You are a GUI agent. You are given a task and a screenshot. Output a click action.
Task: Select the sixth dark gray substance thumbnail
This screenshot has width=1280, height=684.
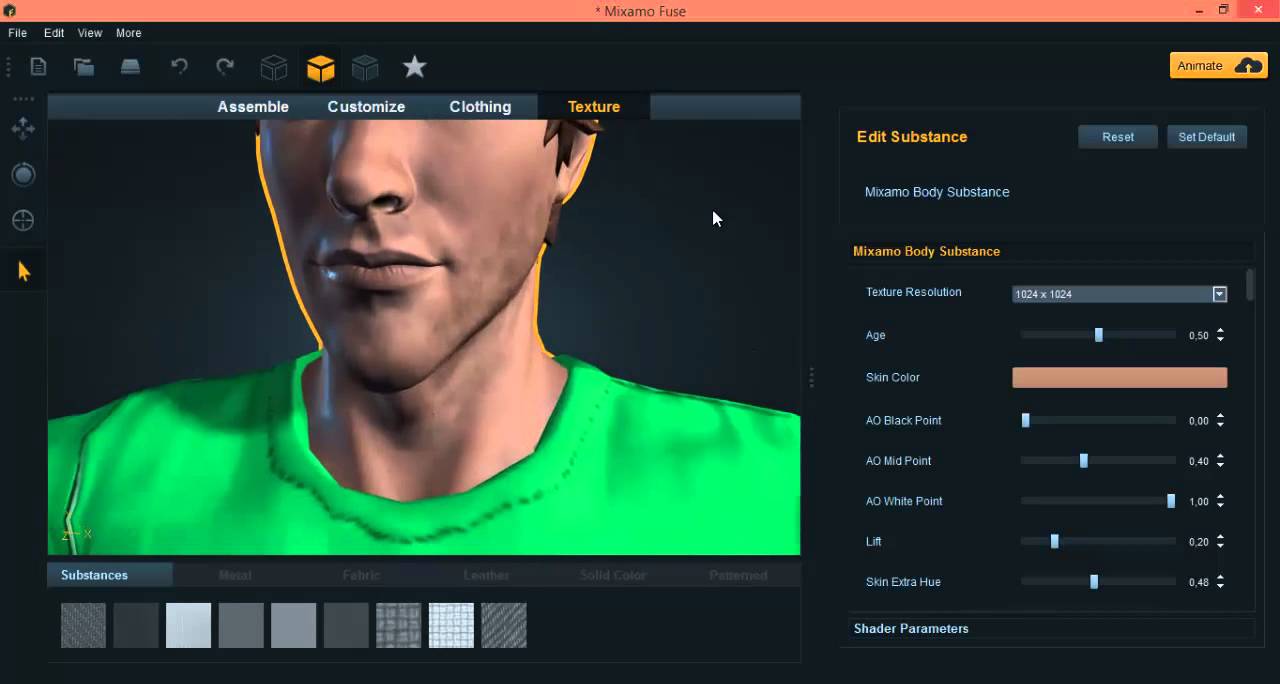point(346,625)
